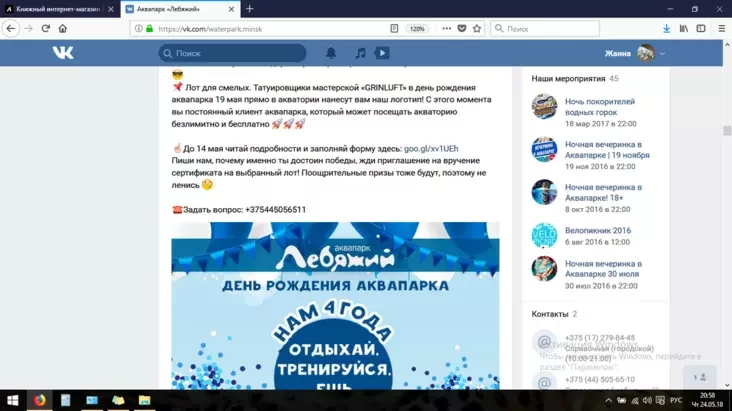Screen dimensions: 732x411
Task: Open VK notifications bell
Action: click(x=331, y=53)
